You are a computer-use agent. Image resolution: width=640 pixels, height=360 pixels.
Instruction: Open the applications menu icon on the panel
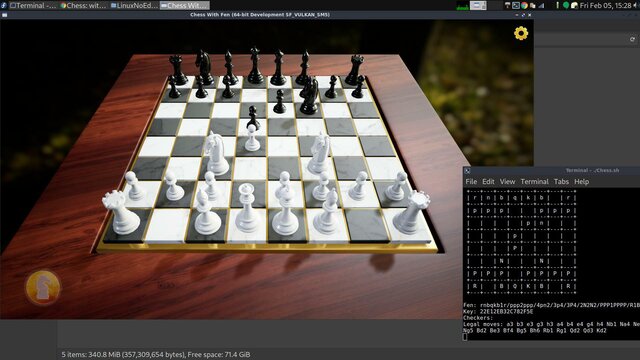tap(4, 5)
